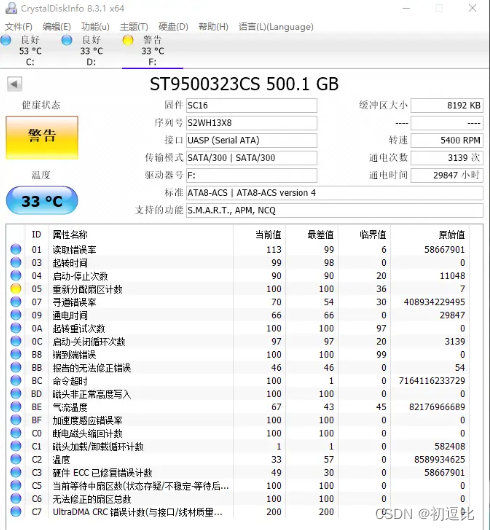Click the 临界值 column header
The image size is (490, 530).
coord(365,235)
